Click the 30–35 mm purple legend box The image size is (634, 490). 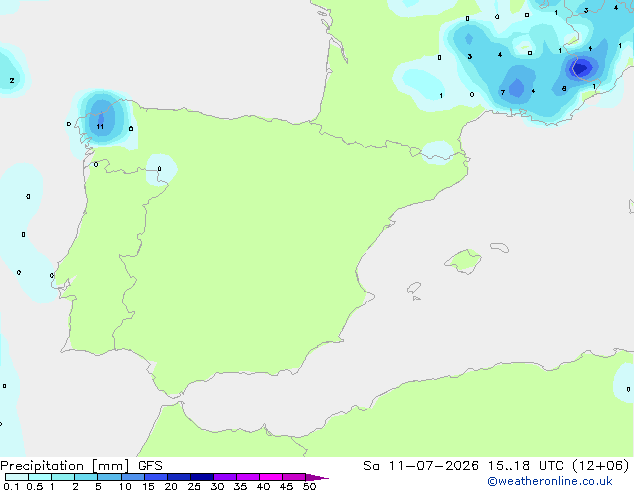pyautogui.click(x=225, y=477)
